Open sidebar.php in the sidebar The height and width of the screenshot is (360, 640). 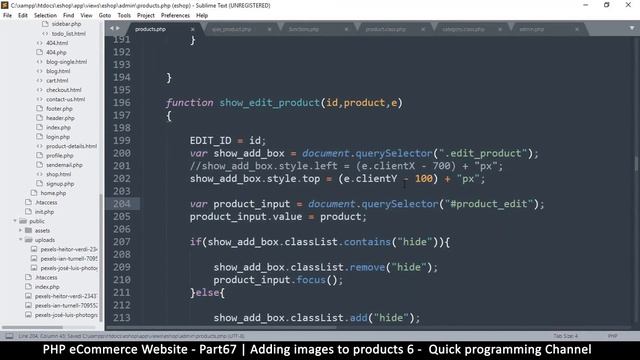[x=67, y=24]
